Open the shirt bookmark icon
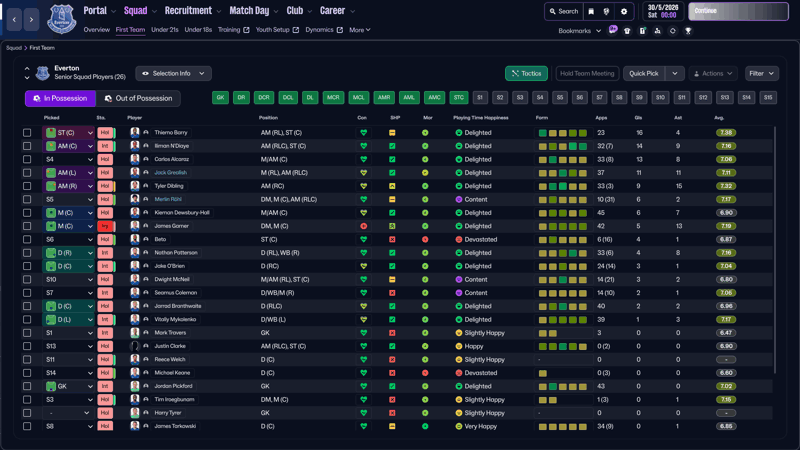Viewport: 800px width, 450px height. point(627,31)
